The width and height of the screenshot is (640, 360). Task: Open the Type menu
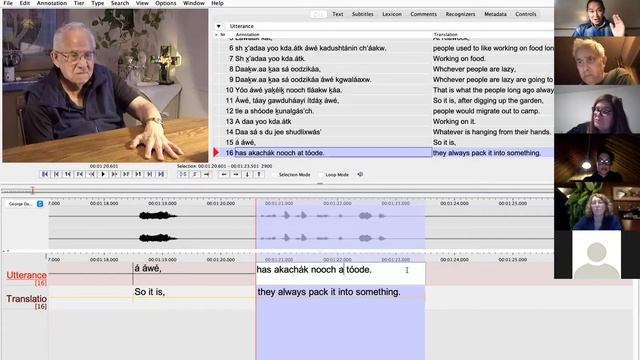98,3
